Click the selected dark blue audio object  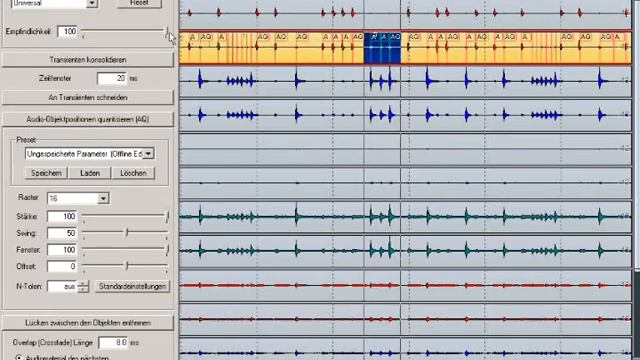point(382,48)
